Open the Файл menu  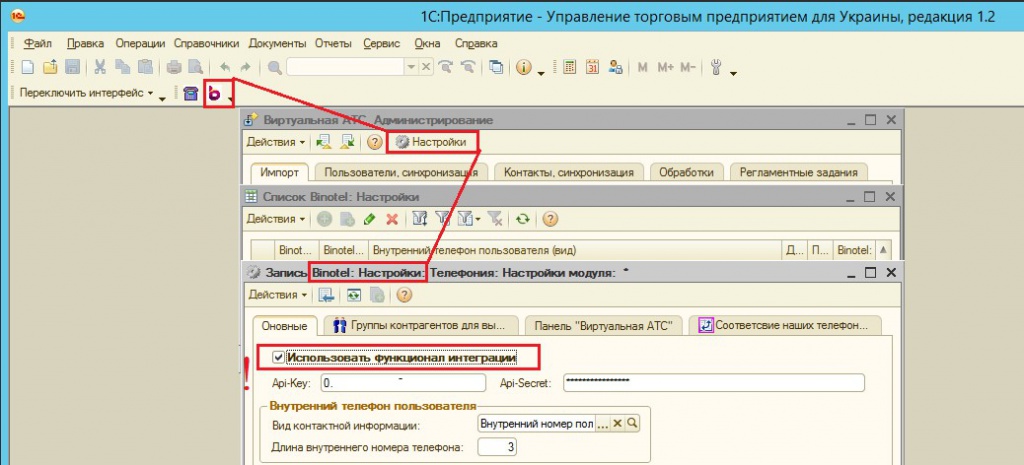coord(37,44)
